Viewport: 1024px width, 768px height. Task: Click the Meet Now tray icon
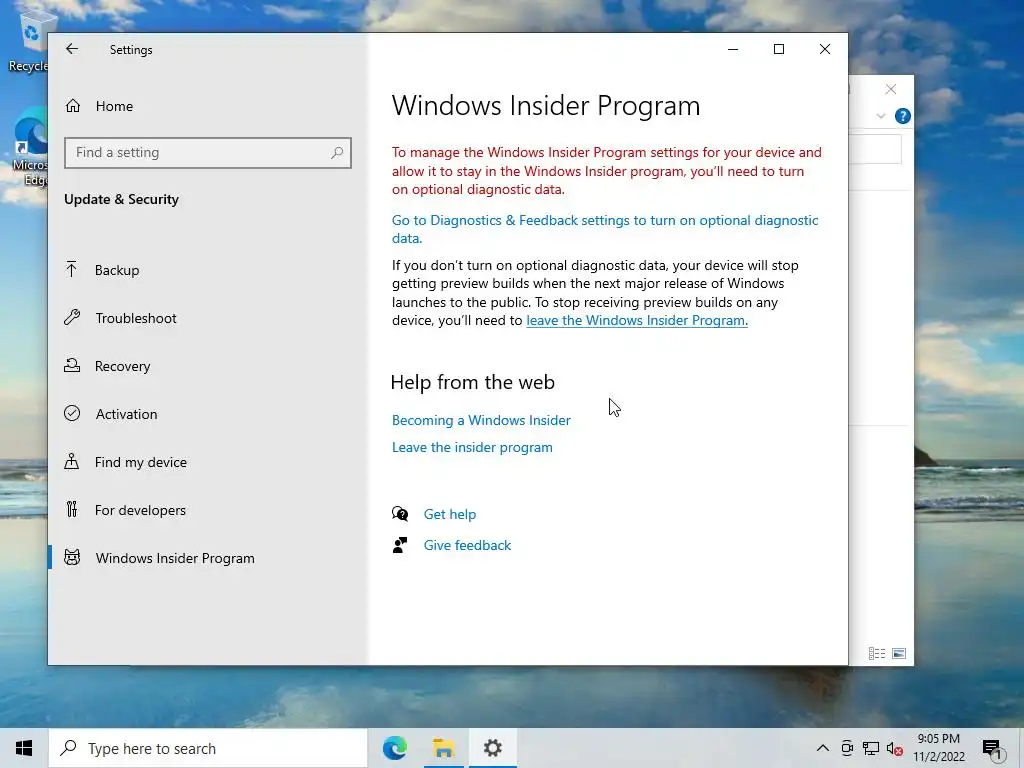(847, 748)
